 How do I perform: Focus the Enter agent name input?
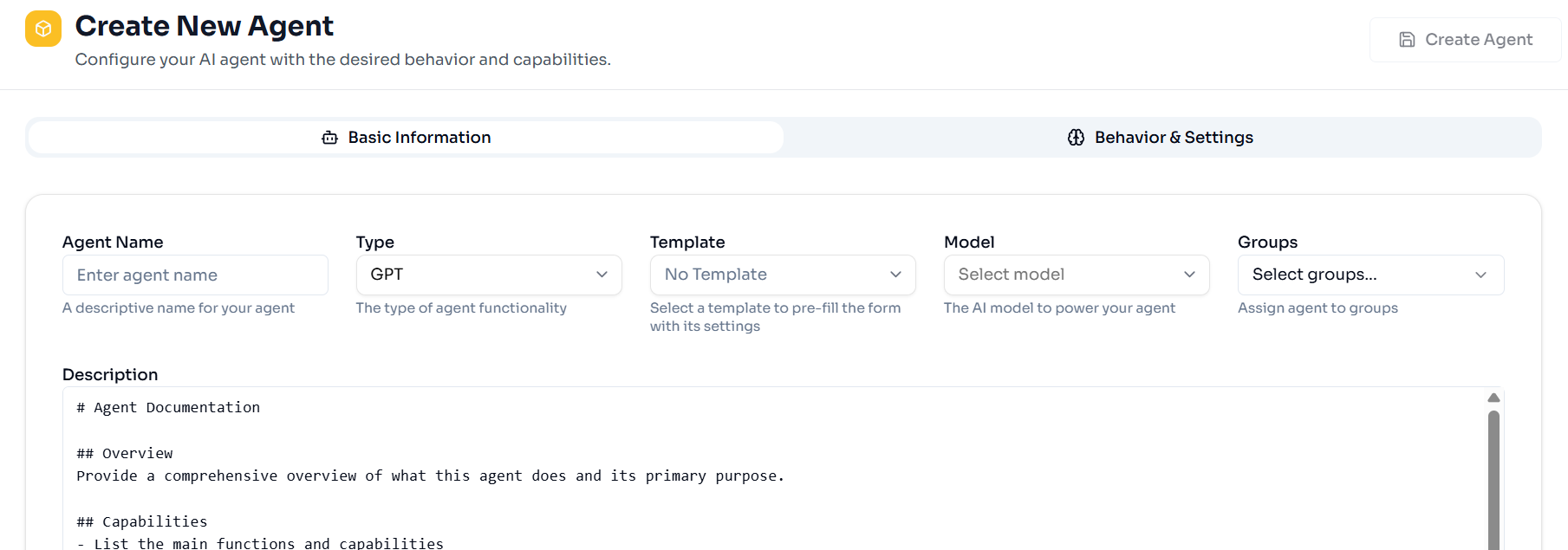195,275
